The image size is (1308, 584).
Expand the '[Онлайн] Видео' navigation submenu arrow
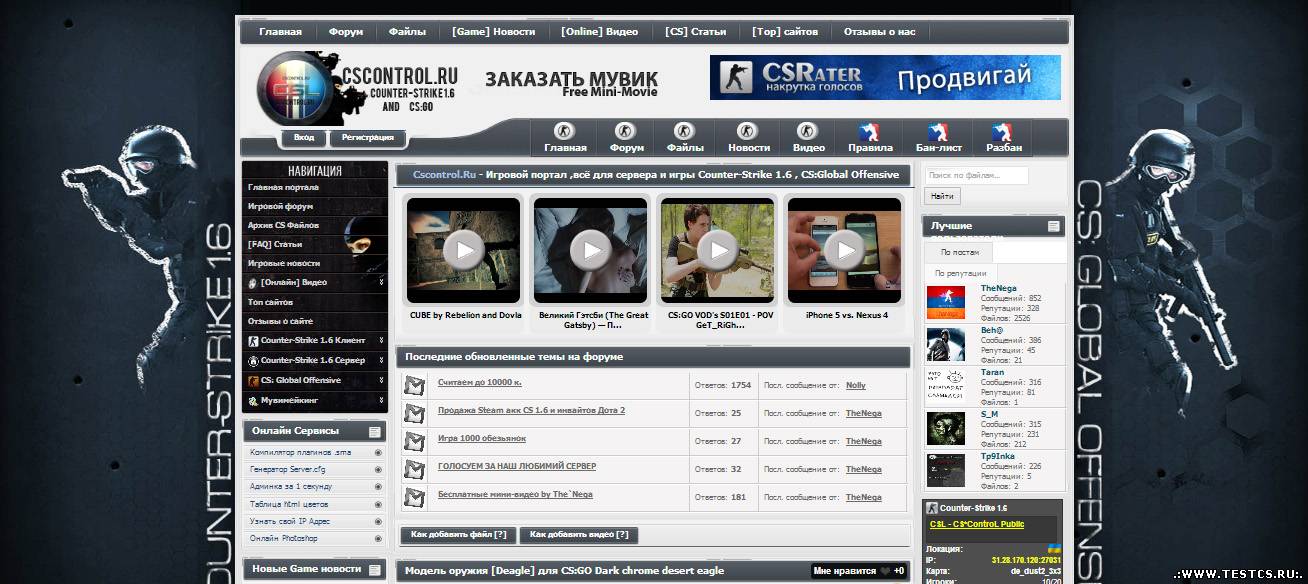tap(381, 283)
